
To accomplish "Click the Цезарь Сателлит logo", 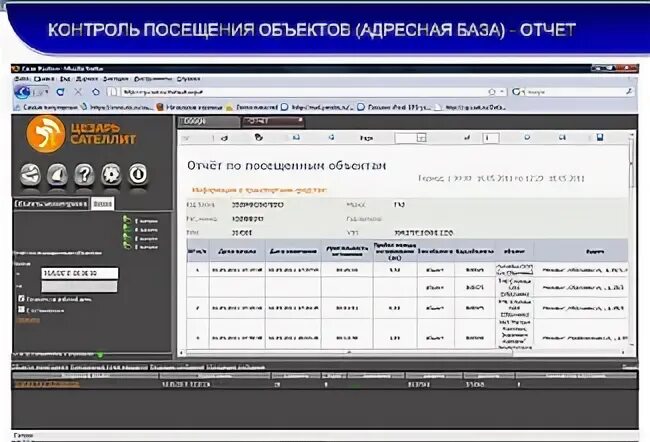I will point(81,134).
